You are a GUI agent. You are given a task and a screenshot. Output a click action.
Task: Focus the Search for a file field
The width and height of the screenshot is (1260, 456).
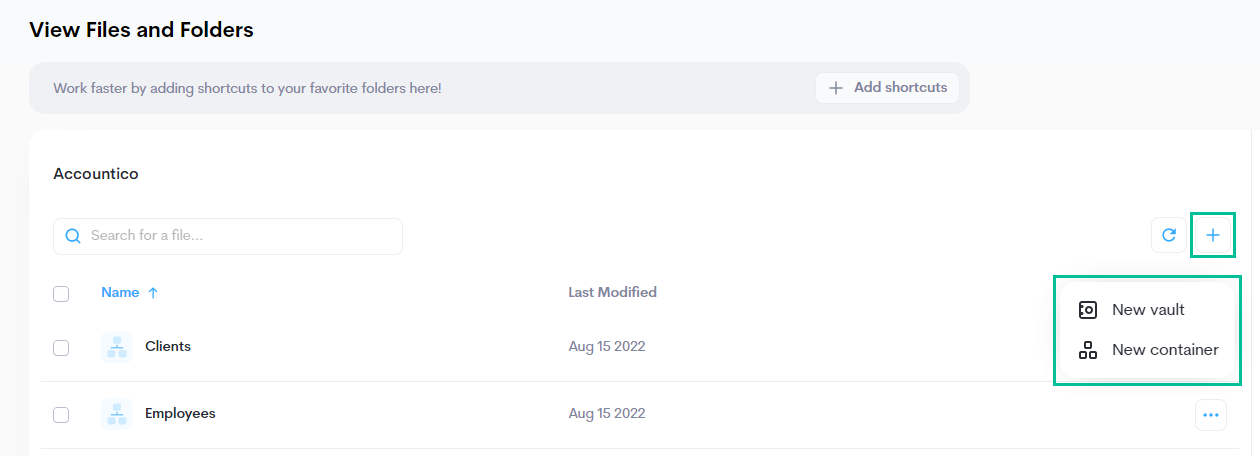tap(240, 237)
